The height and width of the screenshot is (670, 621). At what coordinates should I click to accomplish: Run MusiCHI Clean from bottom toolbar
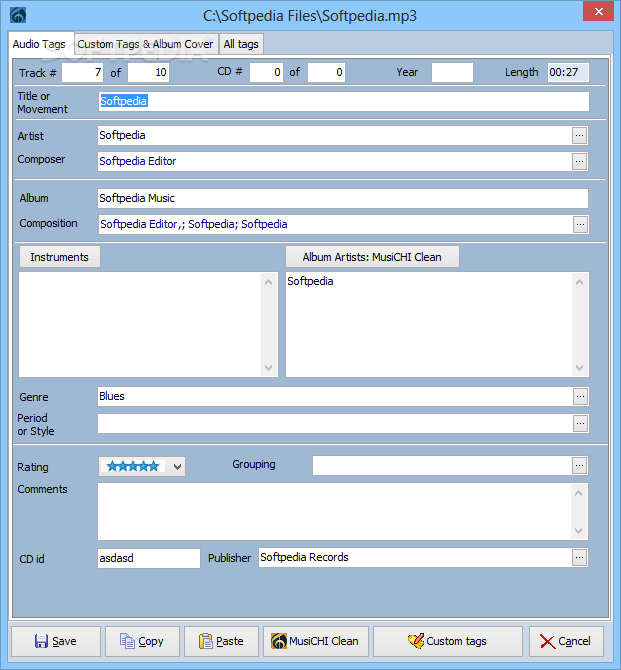pyautogui.click(x=316, y=641)
